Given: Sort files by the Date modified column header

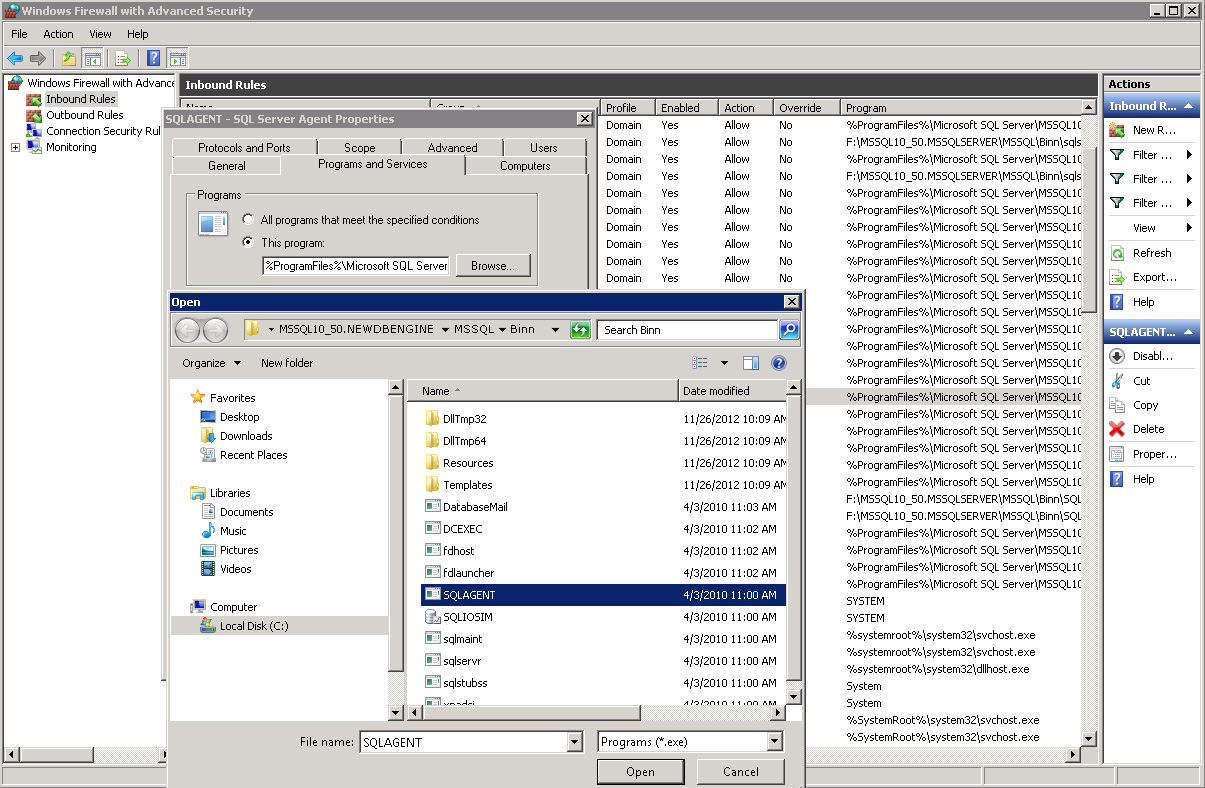Looking at the screenshot, I should pyautogui.click(x=733, y=391).
